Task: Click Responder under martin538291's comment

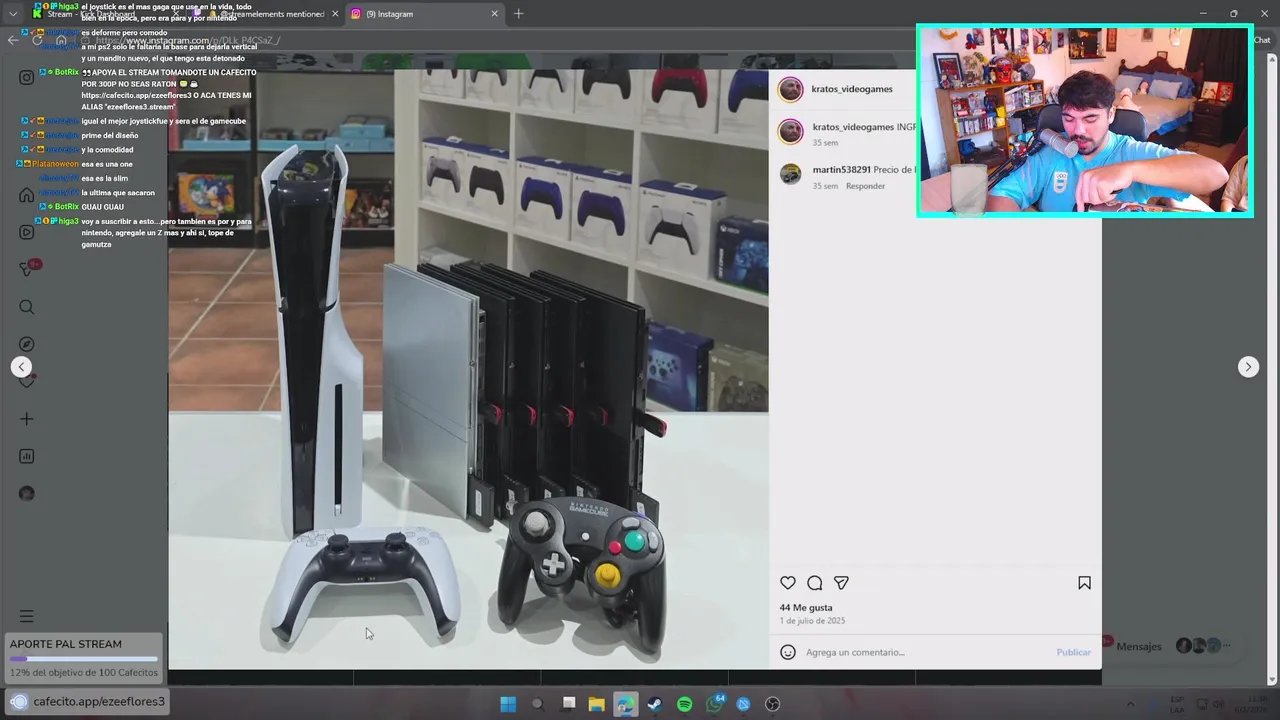Action: 865,186
